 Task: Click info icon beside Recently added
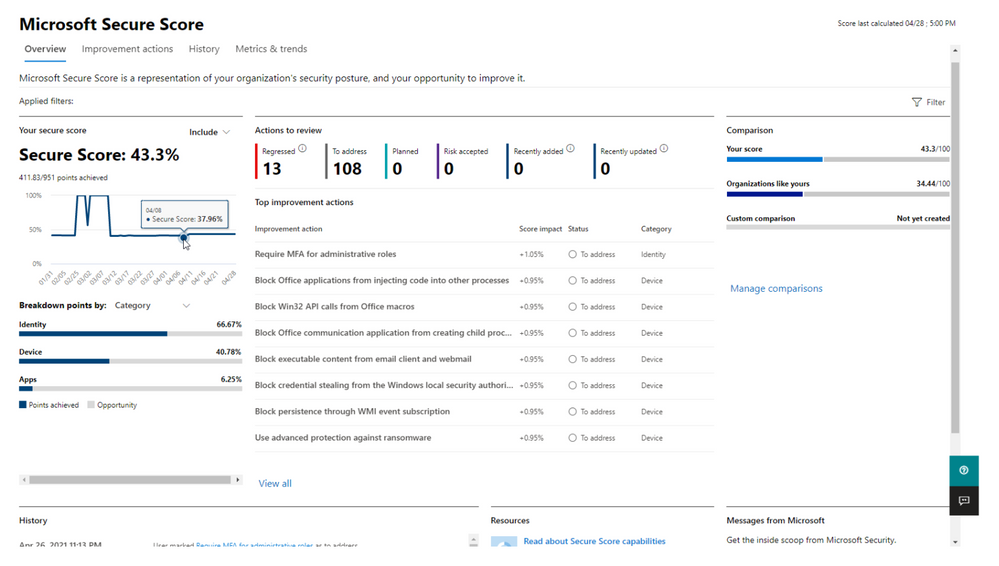click(570, 149)
